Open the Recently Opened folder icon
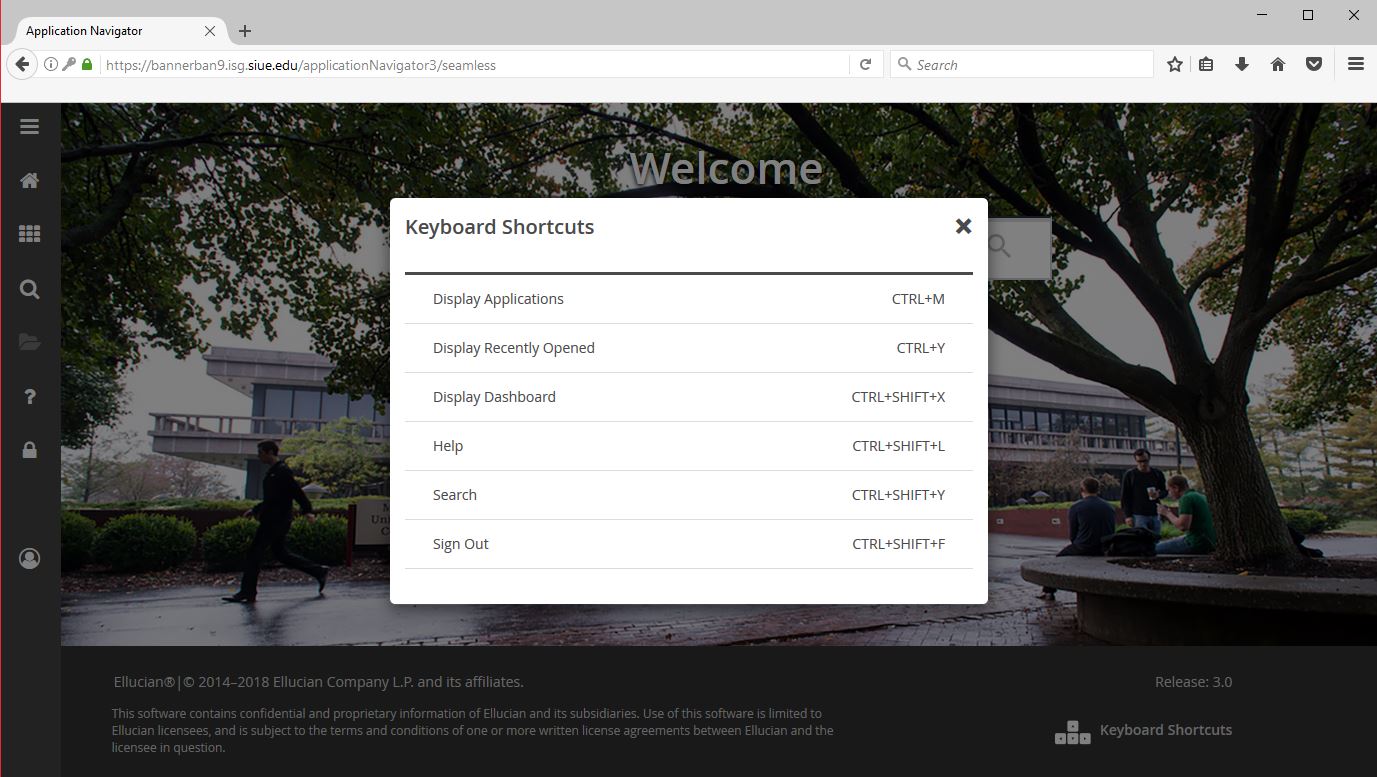Viewport: 1377px width, 777px height. pos(29,343)
